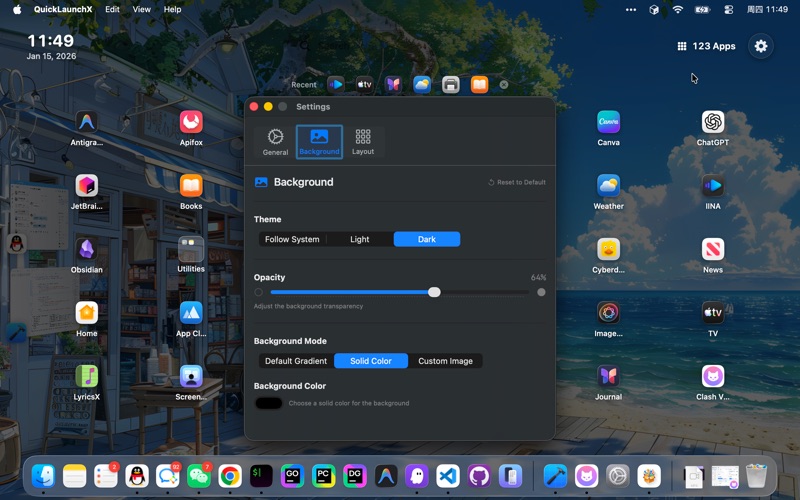Click the settings gear icon
The height and width of the screenshot is (500, 800).
coord(761,46)
